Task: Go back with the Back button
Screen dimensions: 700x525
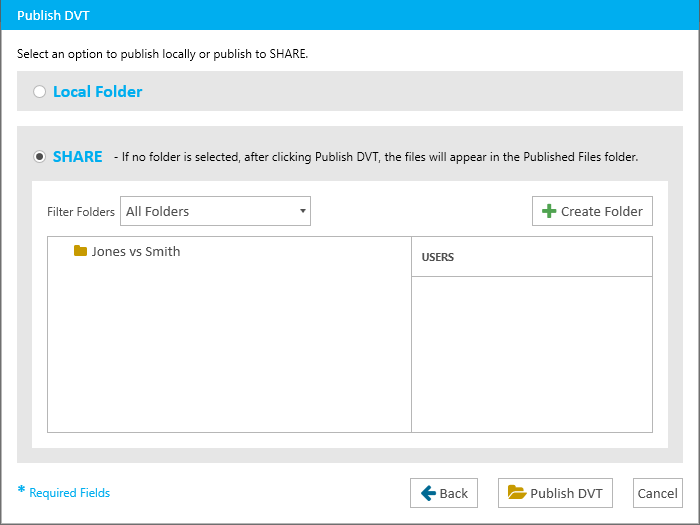Action: click(444, 493)
